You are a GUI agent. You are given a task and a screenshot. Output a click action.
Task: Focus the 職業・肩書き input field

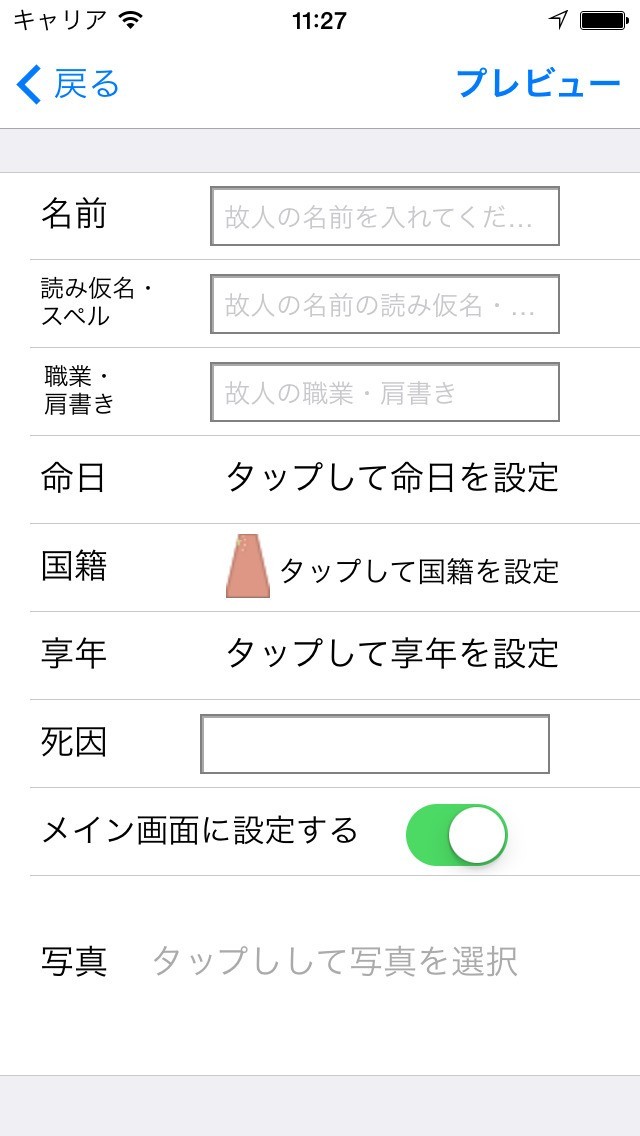pos(384,392)
